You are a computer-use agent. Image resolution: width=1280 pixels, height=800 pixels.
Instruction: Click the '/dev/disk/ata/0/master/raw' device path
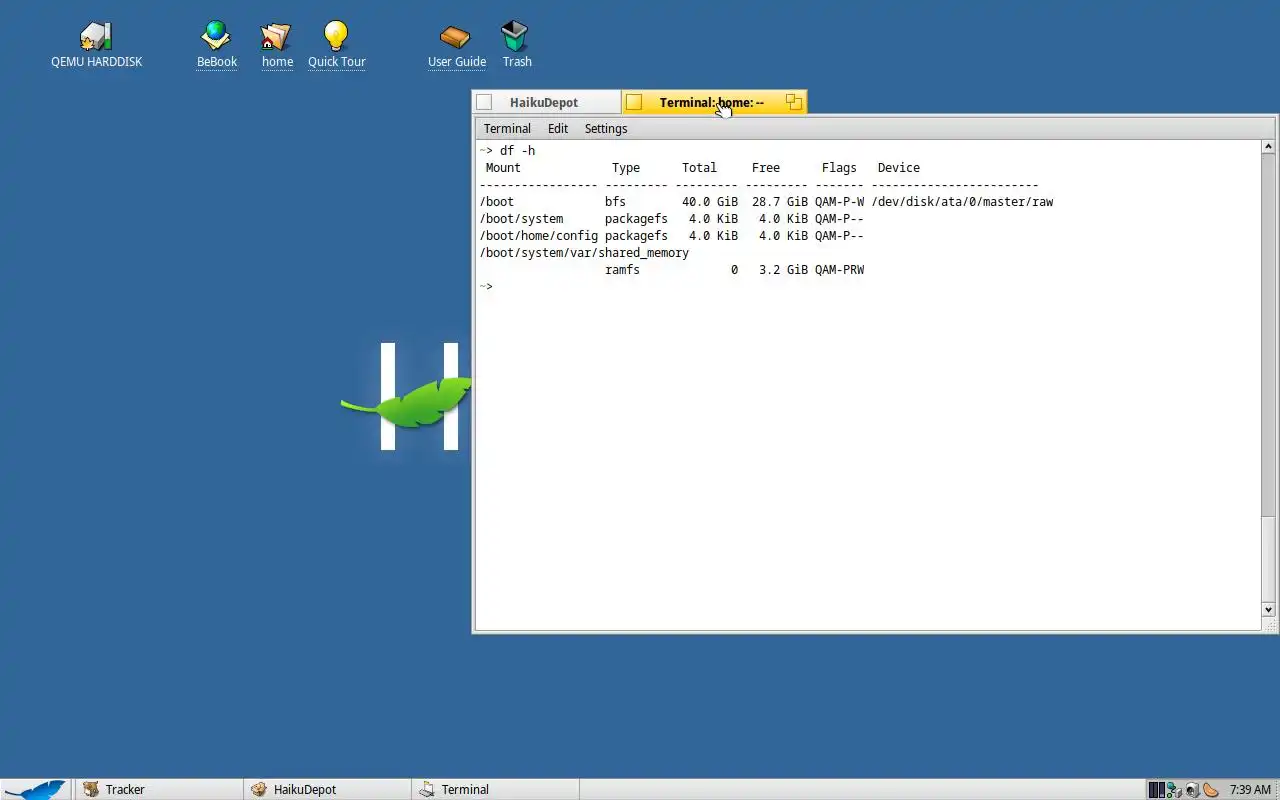pyautogui.click(x=962, y=202)
